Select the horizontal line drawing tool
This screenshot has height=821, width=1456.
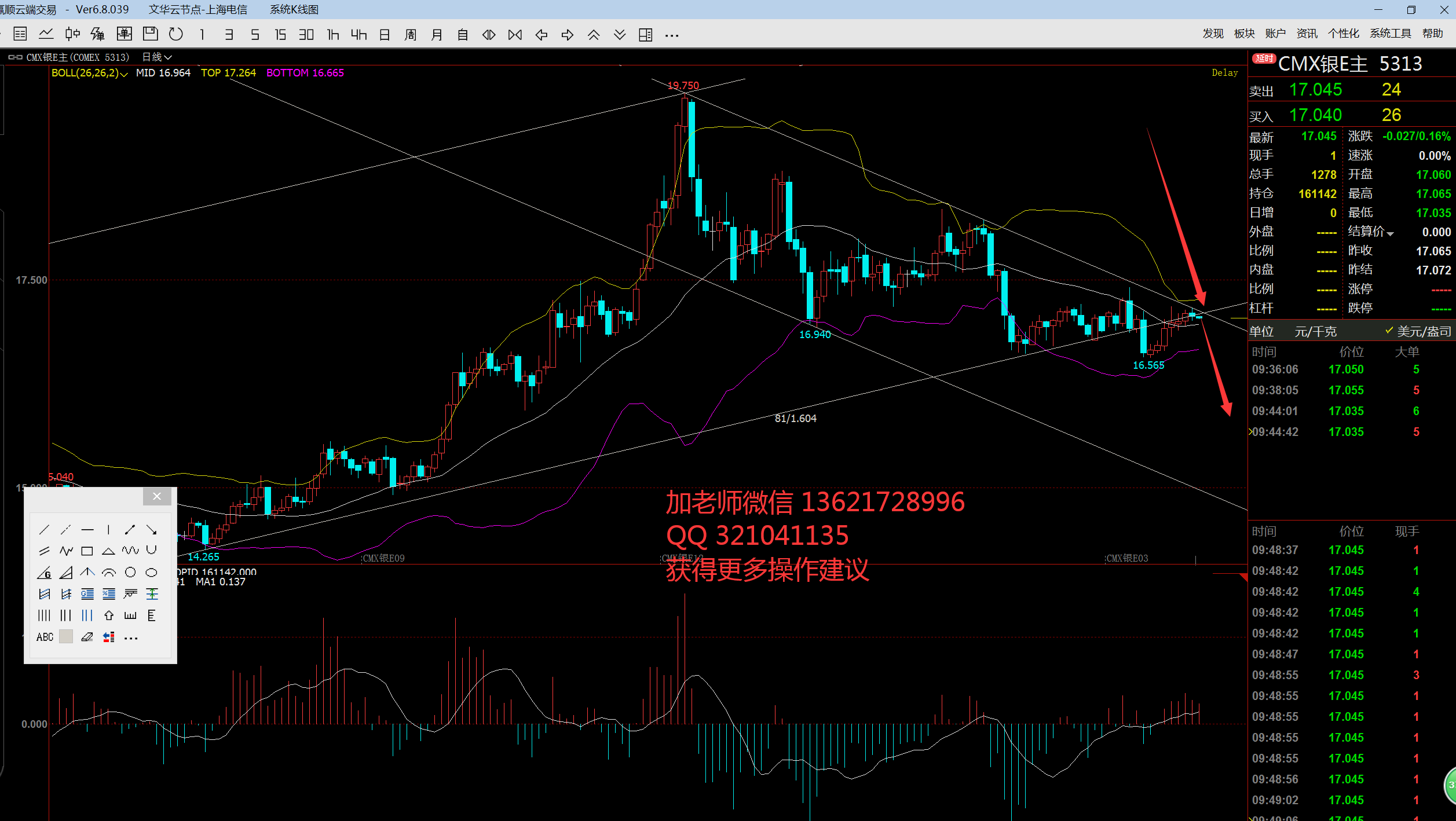point(87,530)
